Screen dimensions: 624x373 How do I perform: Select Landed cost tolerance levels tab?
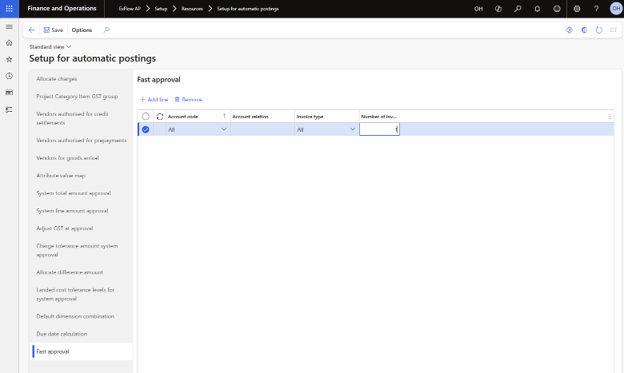pyautogui.click(x=75, y=294)
